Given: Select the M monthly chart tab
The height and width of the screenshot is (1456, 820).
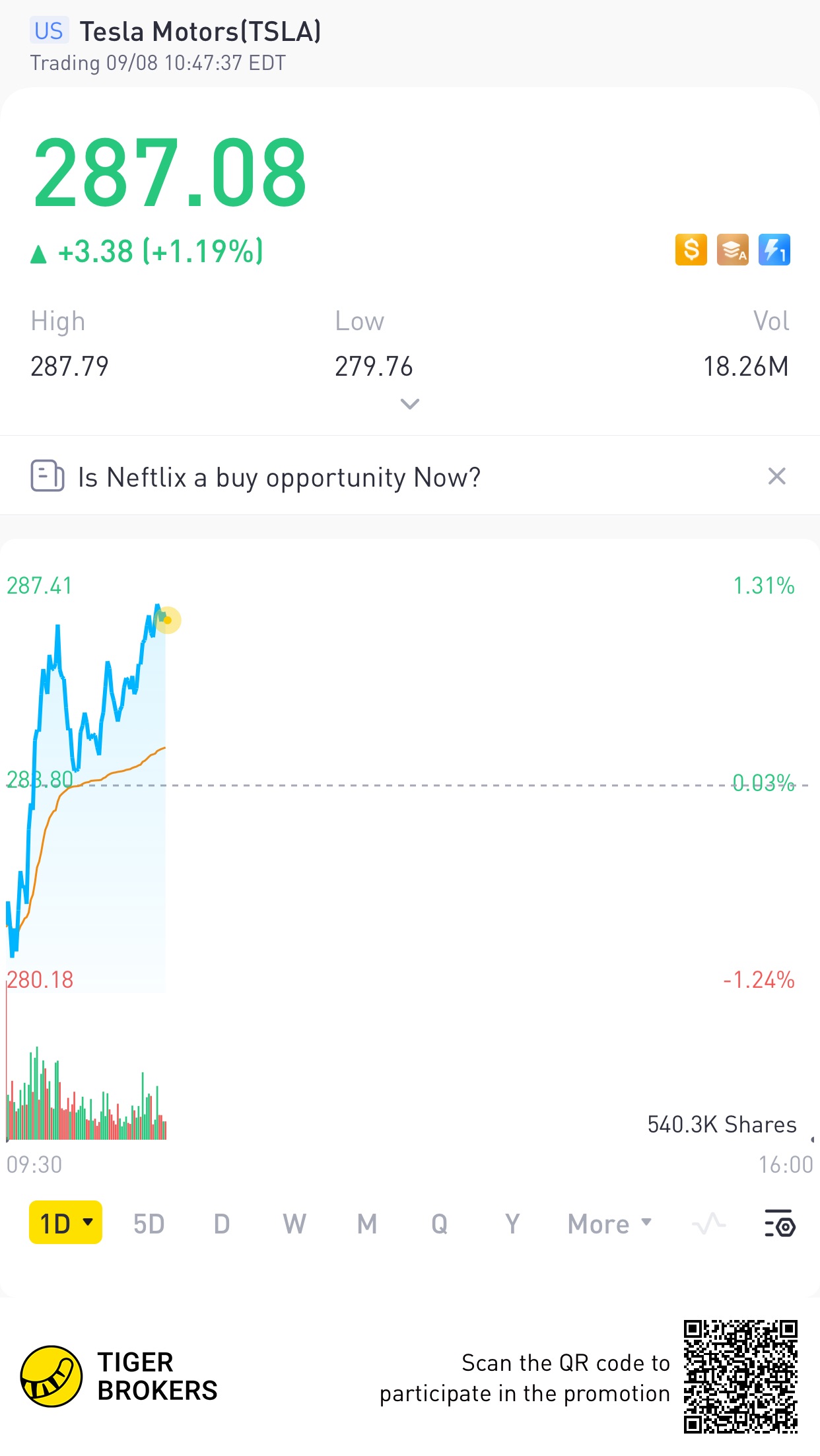Looking at the screenshot, I should point(367,1224).
